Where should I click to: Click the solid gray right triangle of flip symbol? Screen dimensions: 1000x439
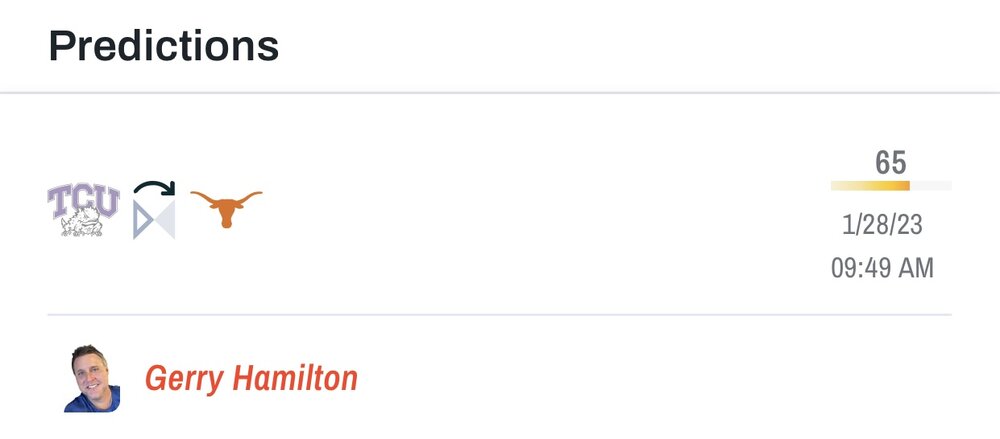[x=167, y=220]
